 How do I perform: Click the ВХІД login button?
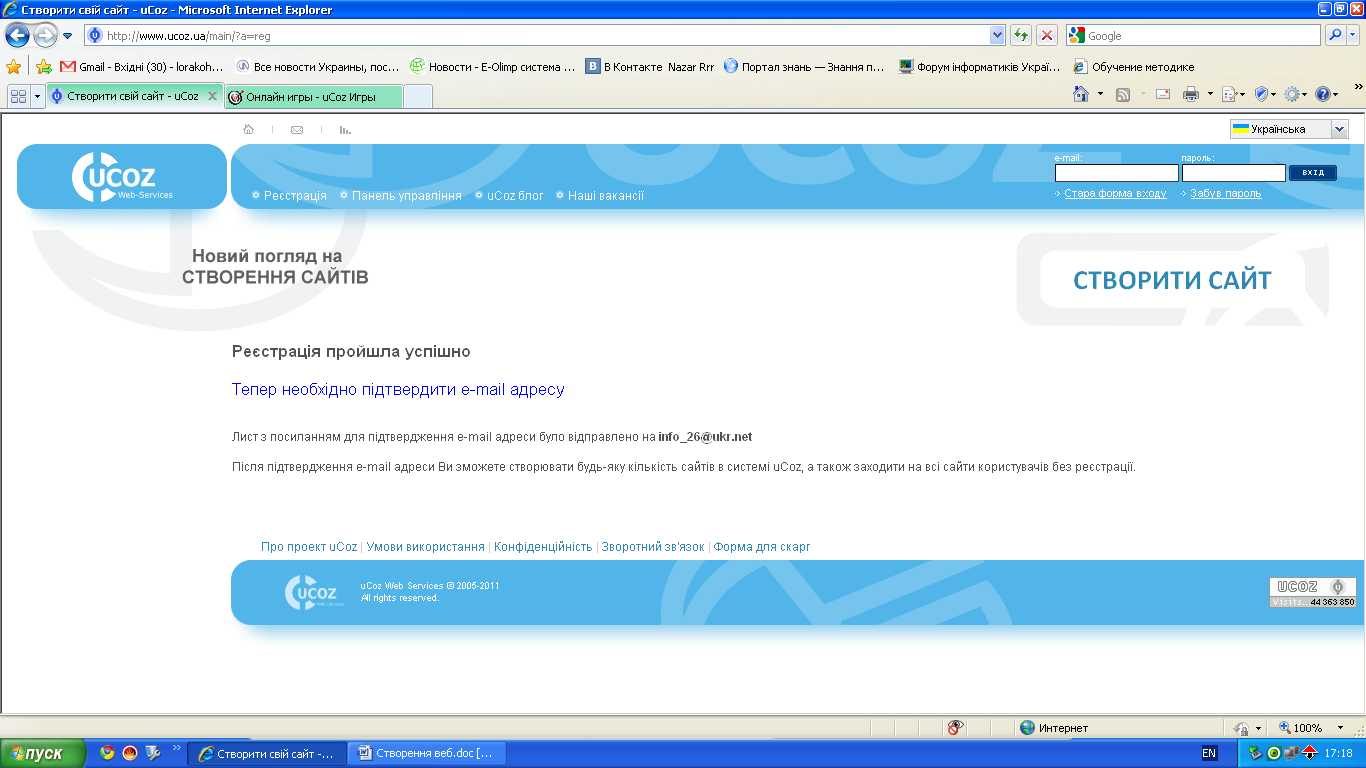[x=1313, y=173]
